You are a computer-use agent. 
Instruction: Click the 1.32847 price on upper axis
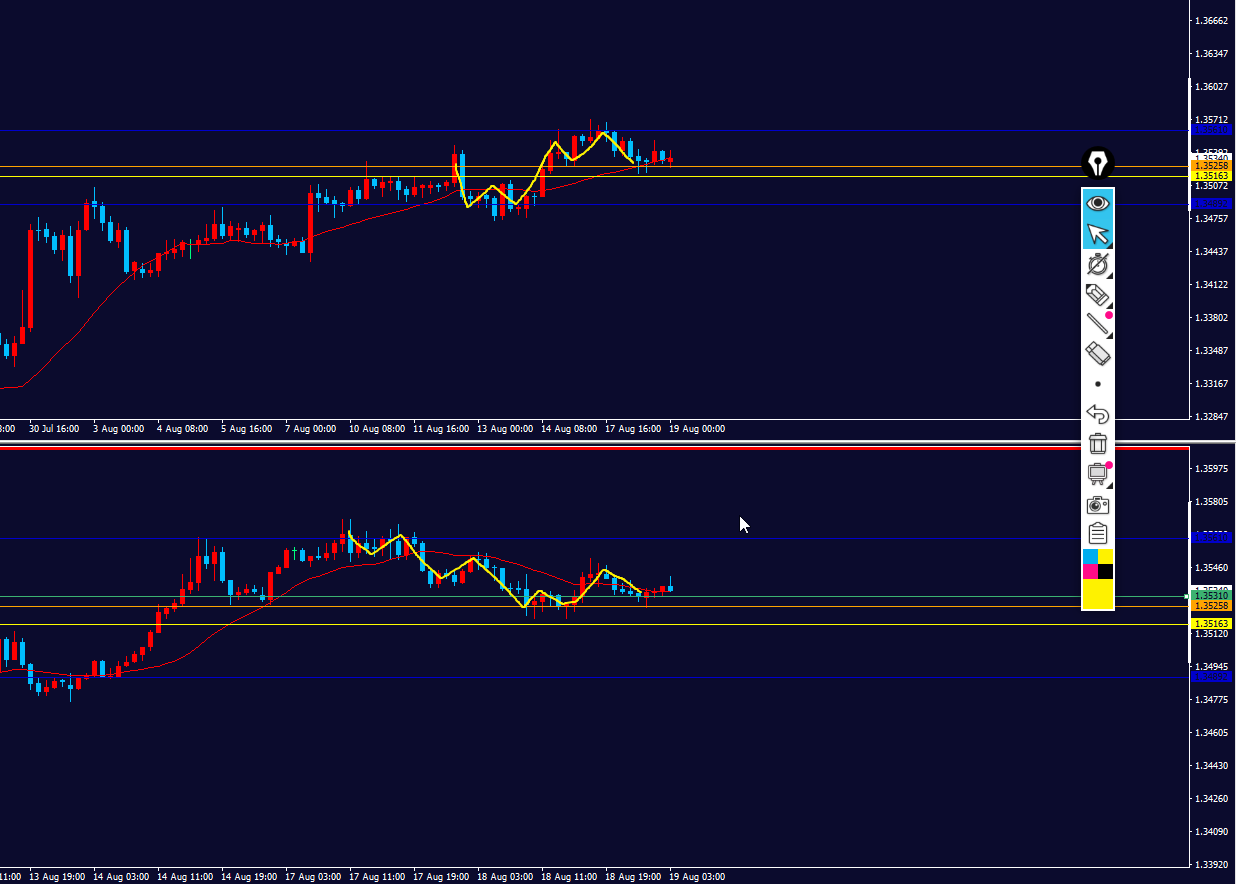tap(1212, 416)
